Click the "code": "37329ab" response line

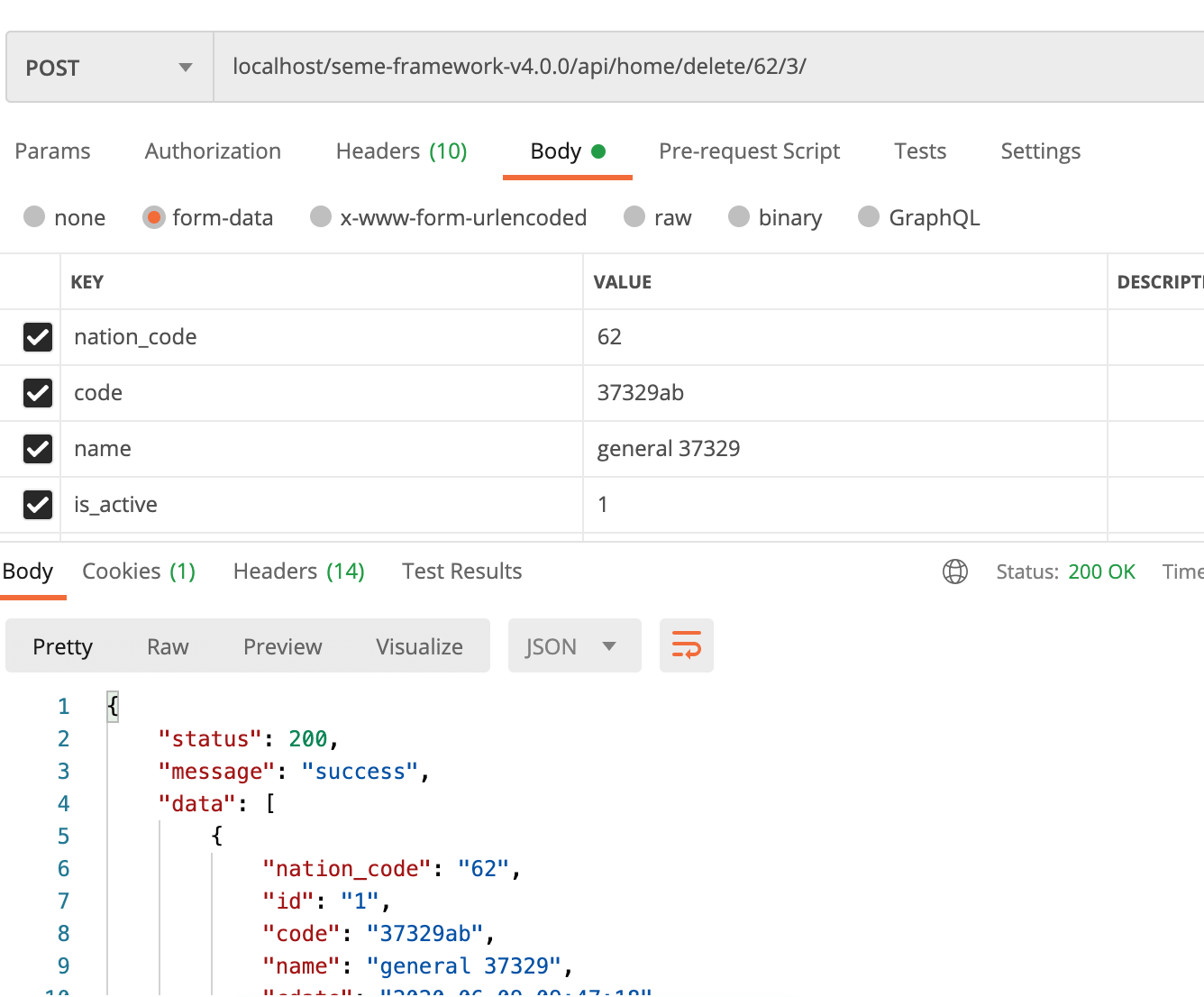click(x=379, y=934)
